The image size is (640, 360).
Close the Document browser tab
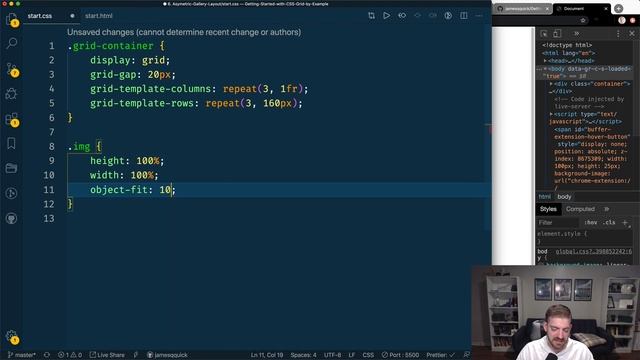tap(606, 9)
